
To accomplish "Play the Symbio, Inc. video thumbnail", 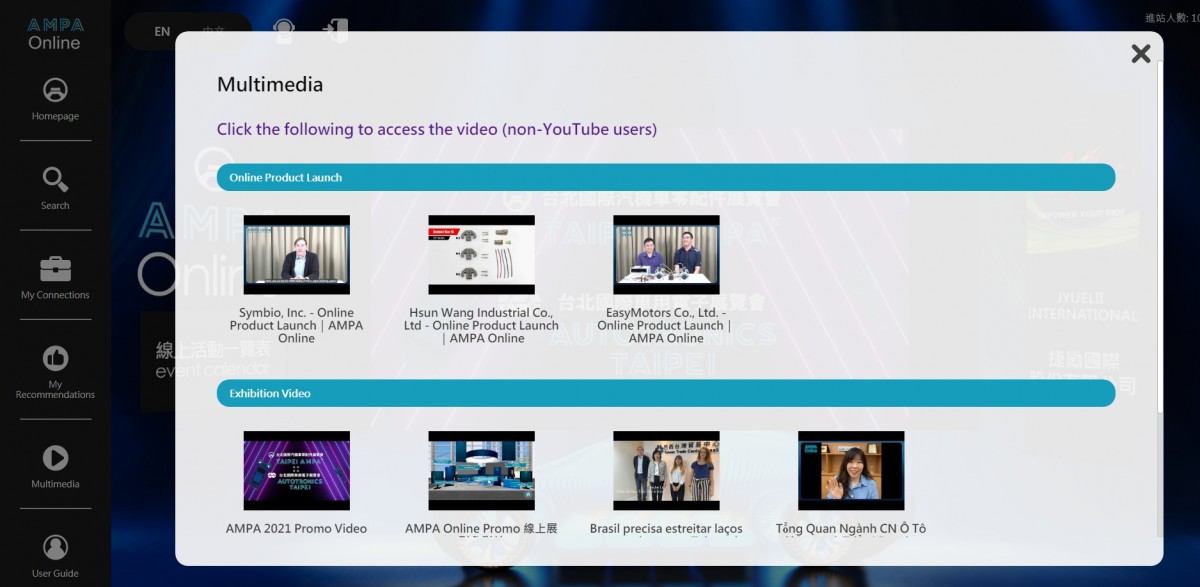I will [297, 255].
